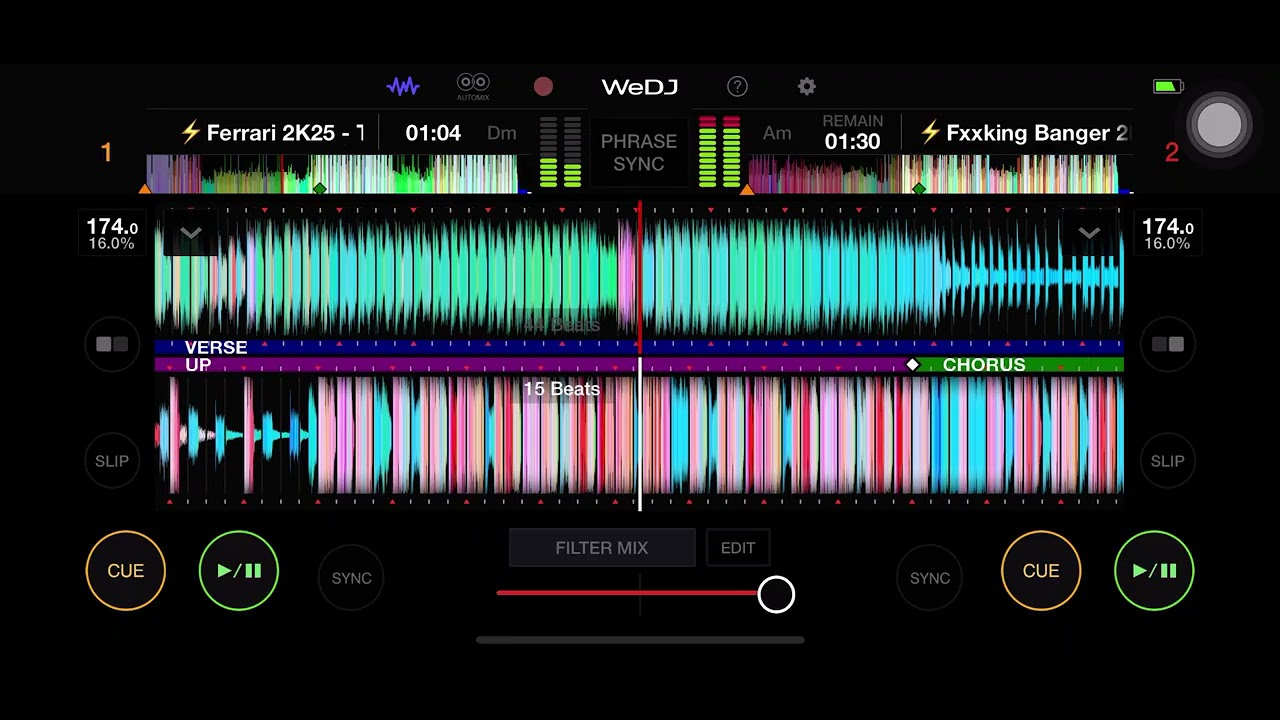Viewport: 1280px width, 720px height.
Task: Jump to deck 1 green cue marker
Action: click(x=320, y=188)
